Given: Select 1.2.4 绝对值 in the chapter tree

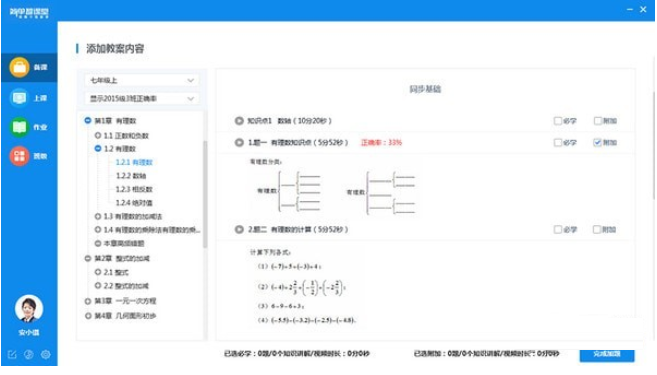Looking at the screenshot, I should click(134, 203).
